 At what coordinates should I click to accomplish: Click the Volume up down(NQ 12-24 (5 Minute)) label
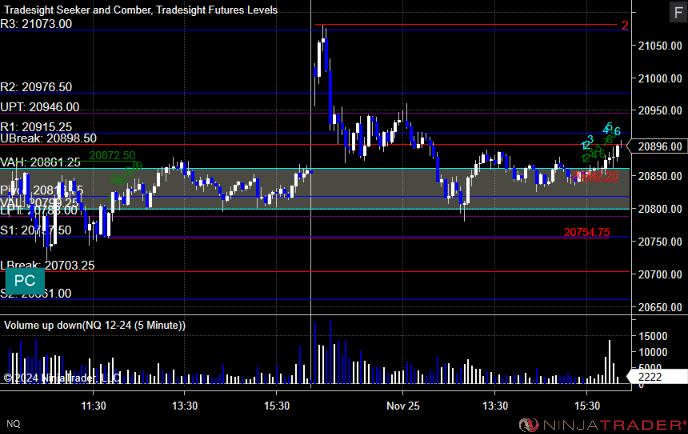tap(95, 325)
